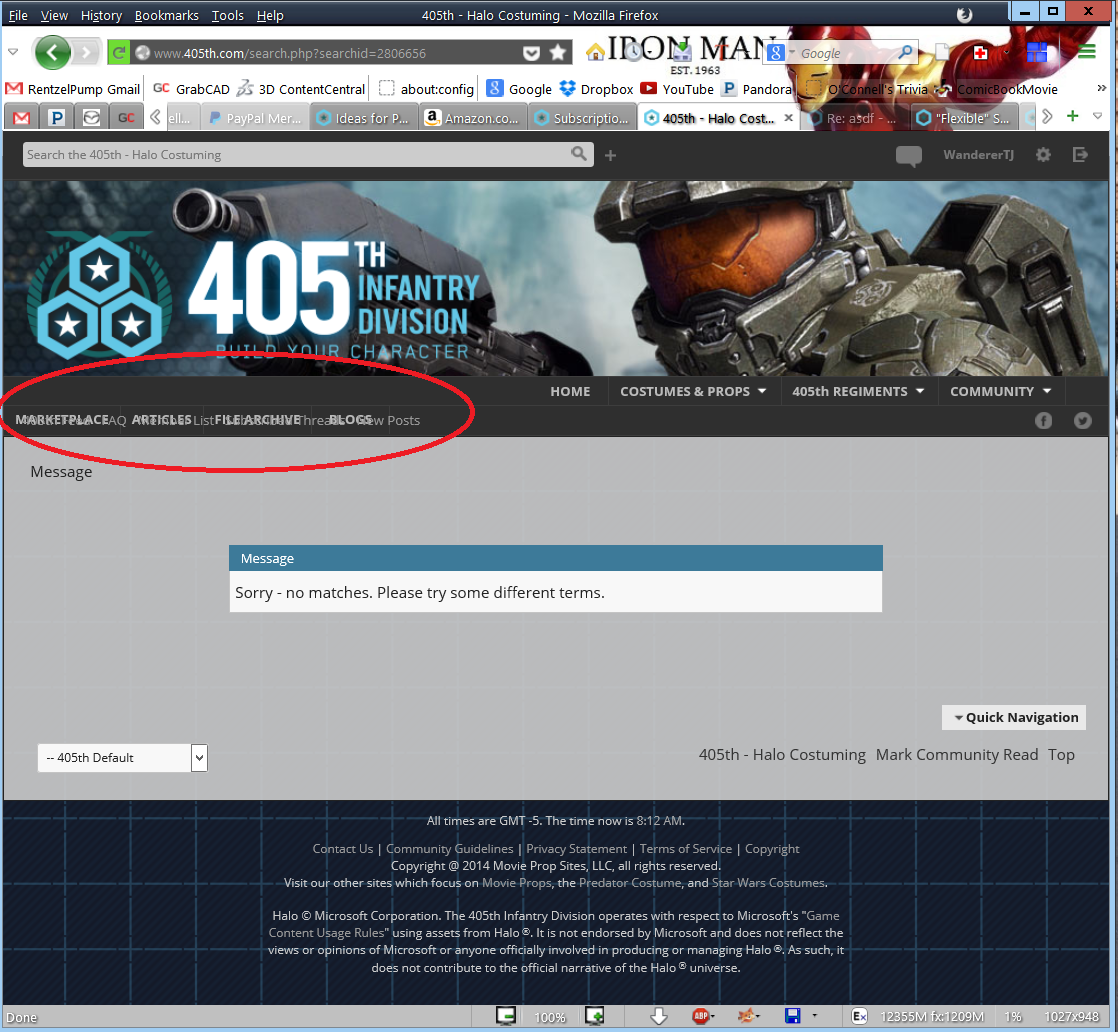
Task: Save to Pocket using the URL bar icon
Action: (531, 53)
